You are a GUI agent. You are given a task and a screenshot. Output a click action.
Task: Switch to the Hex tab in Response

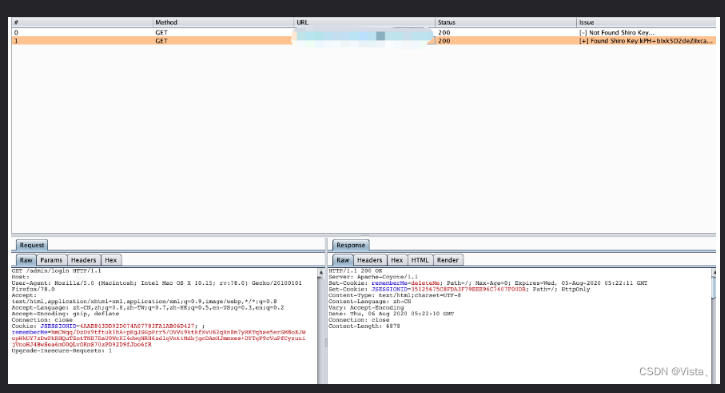click(397, 260)
